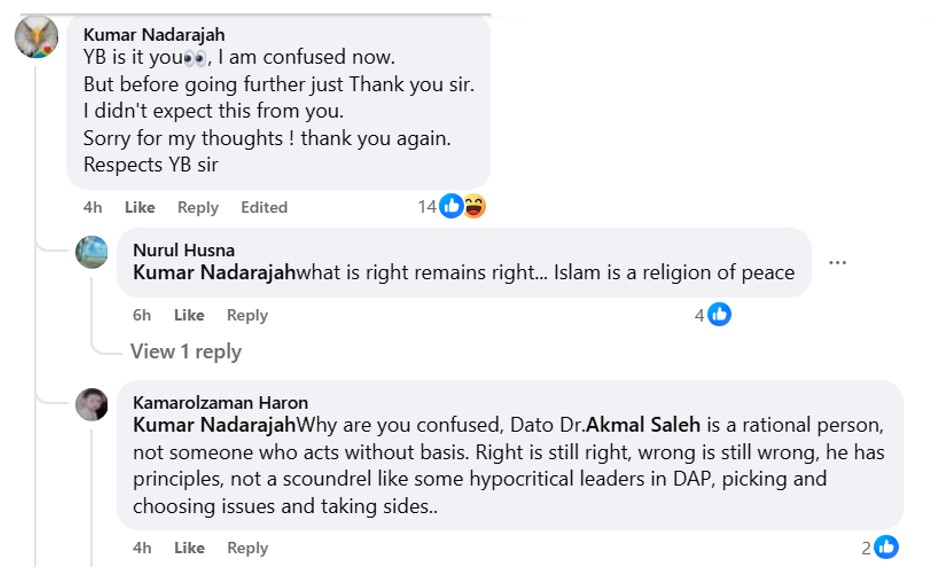This screenshot has width=949, height=576.
Task: Like Nurul Husna's comment
Action: pyautogui.click(x=189, y=315)
